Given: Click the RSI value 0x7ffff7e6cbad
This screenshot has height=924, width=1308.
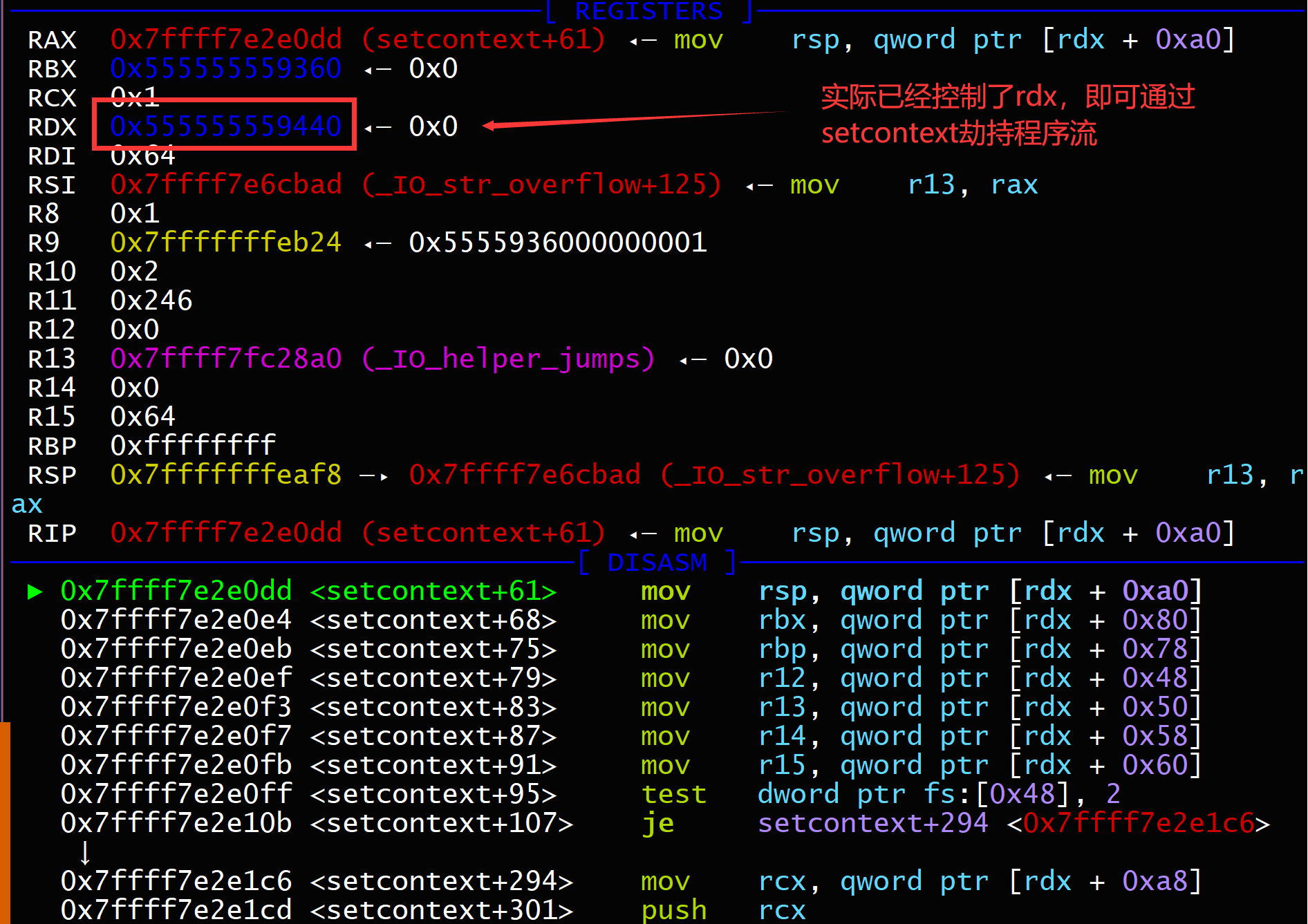Looking at the screenshot, I should (x=225, y=185).
